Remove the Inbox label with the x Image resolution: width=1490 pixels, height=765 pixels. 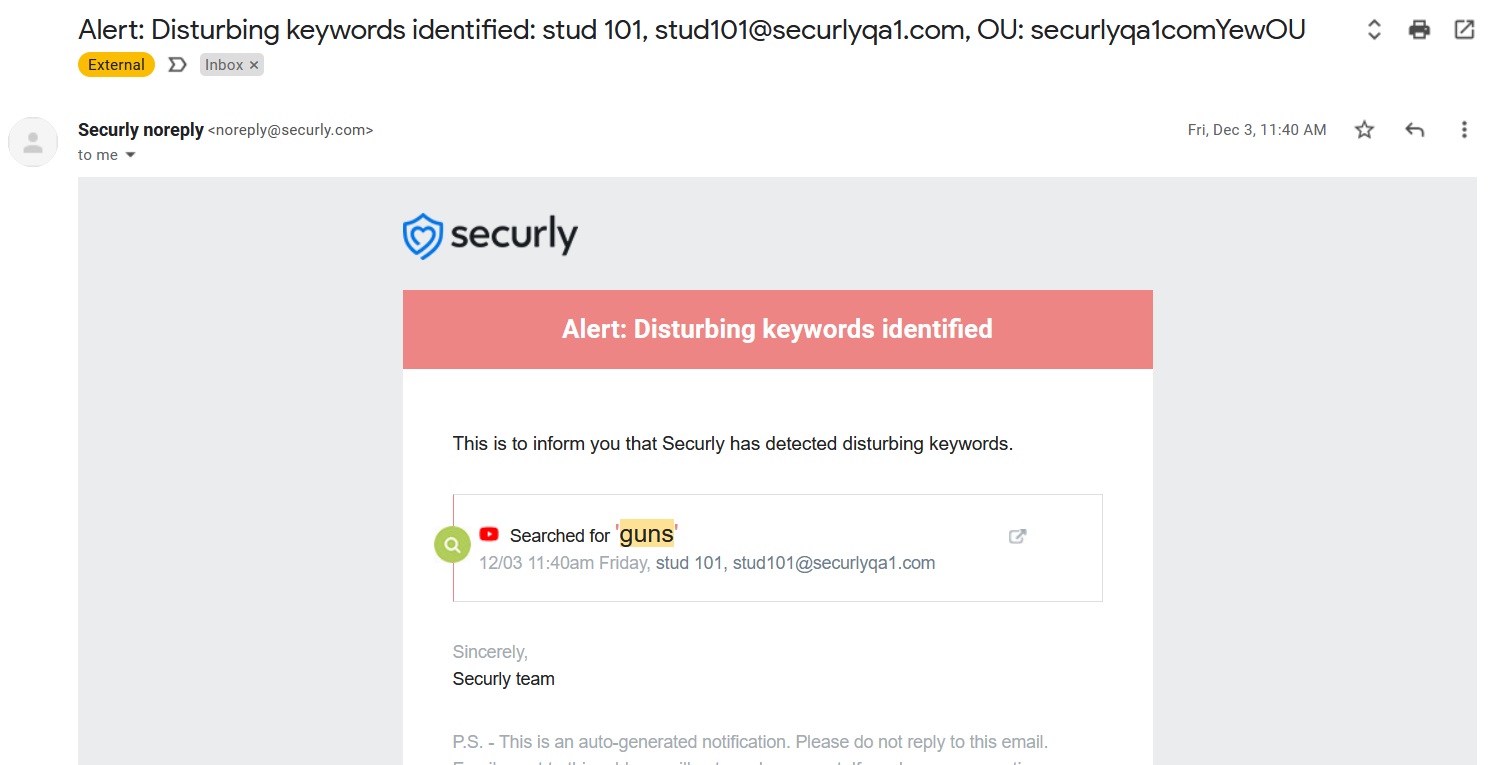254,65
